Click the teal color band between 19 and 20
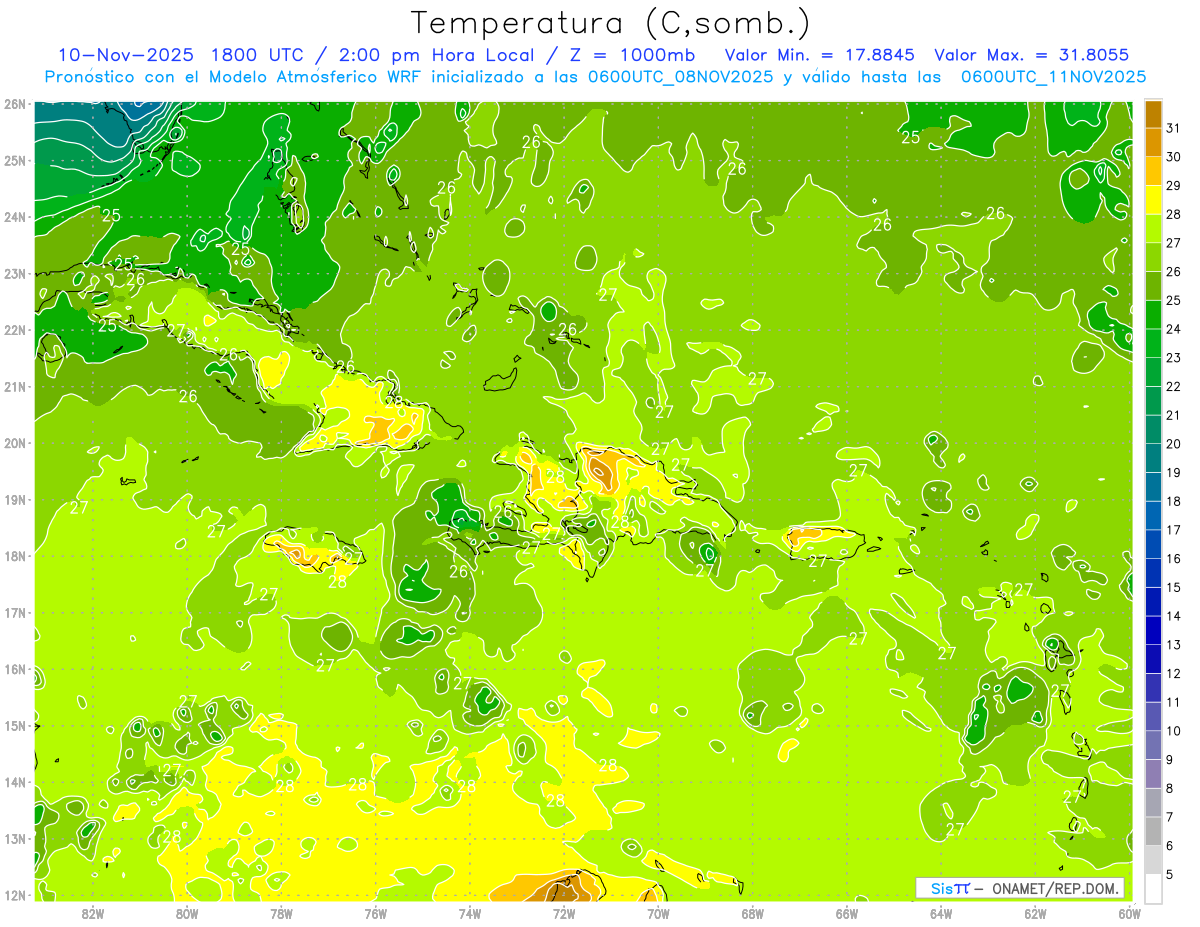This screenshot has width=1200, height=927. (x=1153, y=458)
